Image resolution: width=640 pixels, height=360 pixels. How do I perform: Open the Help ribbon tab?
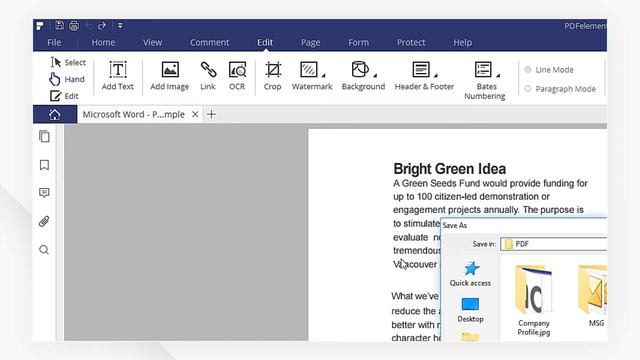pos(462,42)
